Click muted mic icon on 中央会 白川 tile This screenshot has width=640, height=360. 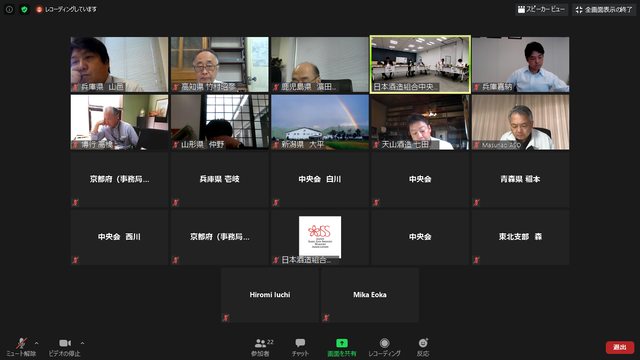tap(276, 202)
